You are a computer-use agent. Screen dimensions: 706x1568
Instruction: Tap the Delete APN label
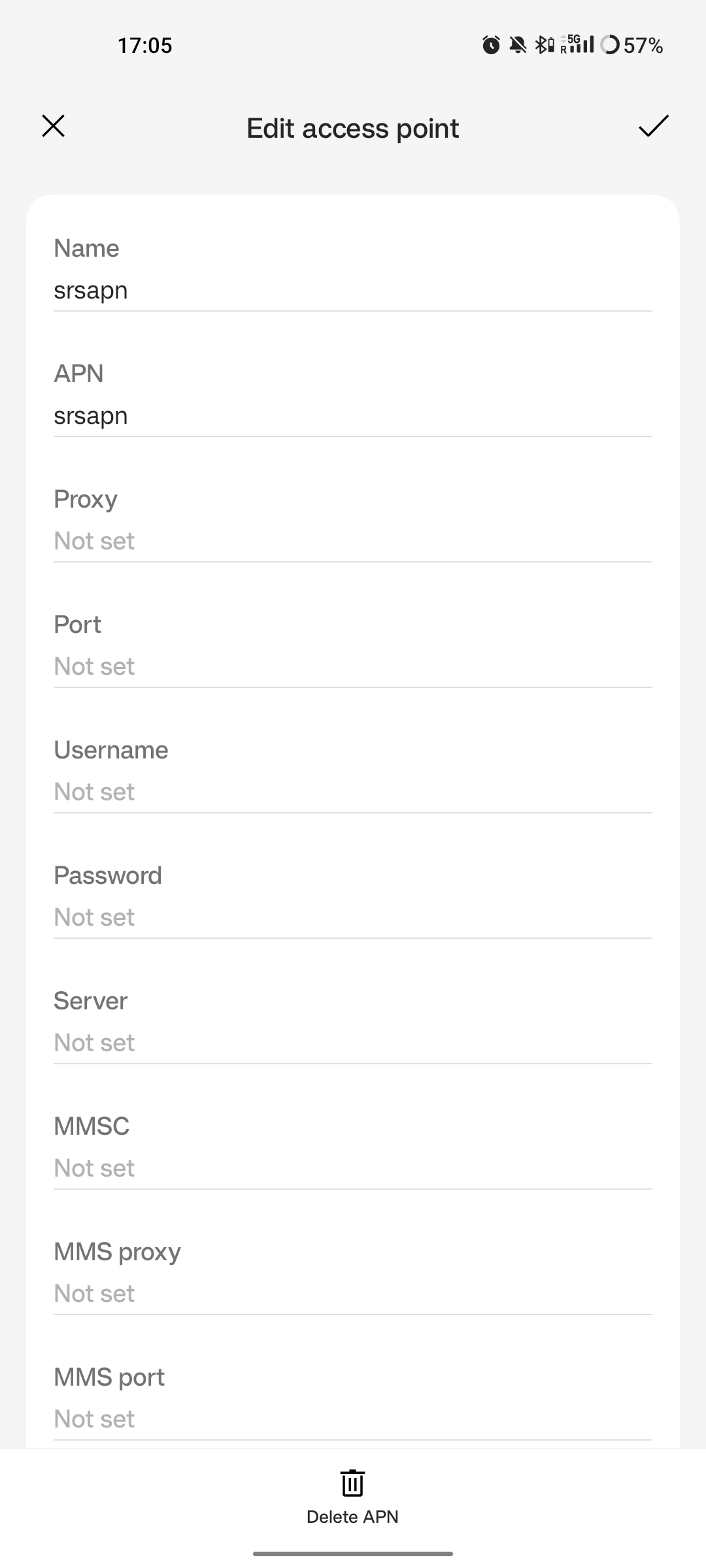(x=352, y=1517)
